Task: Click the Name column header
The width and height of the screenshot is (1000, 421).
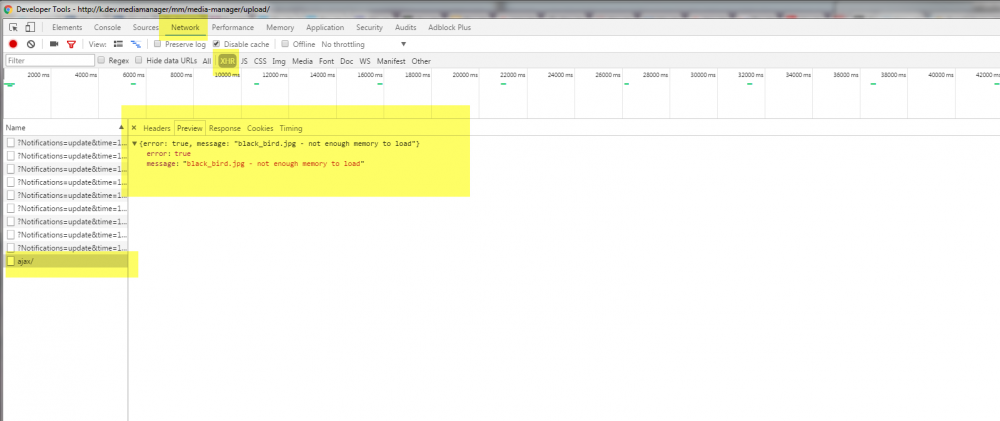Action: tap(64, 128)
